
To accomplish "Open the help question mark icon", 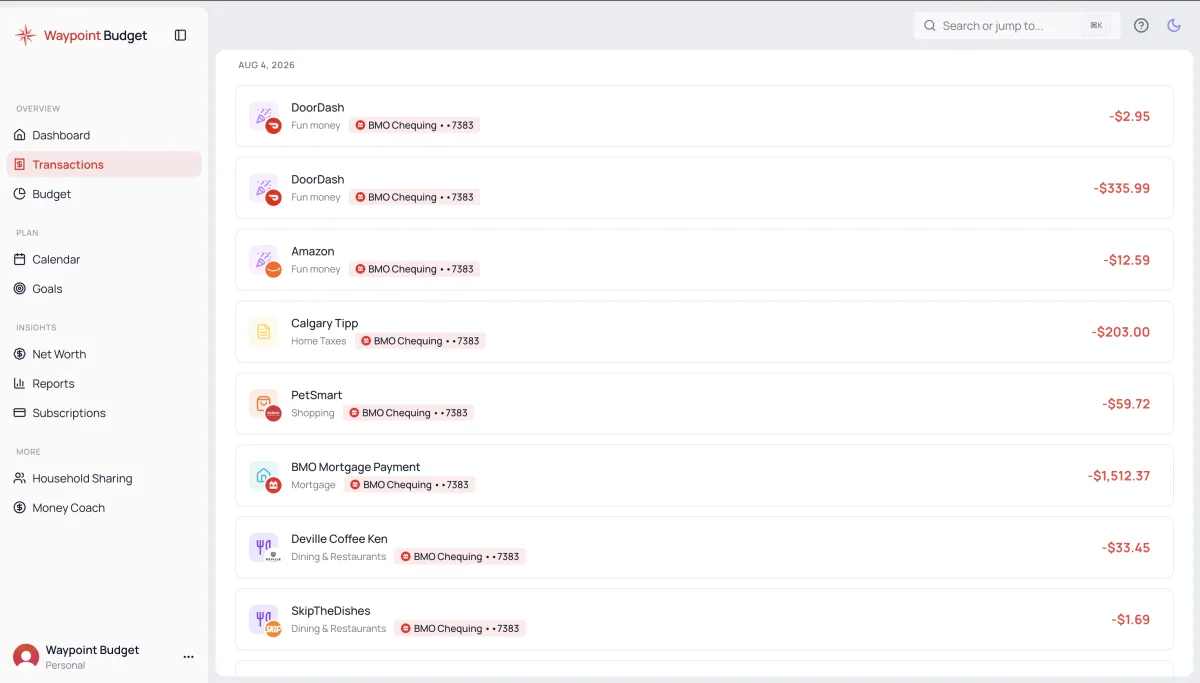I will 1141,26.
